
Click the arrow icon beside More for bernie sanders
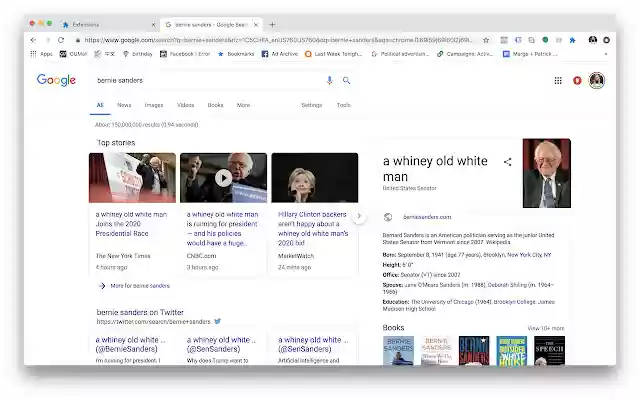click(102, 286)
